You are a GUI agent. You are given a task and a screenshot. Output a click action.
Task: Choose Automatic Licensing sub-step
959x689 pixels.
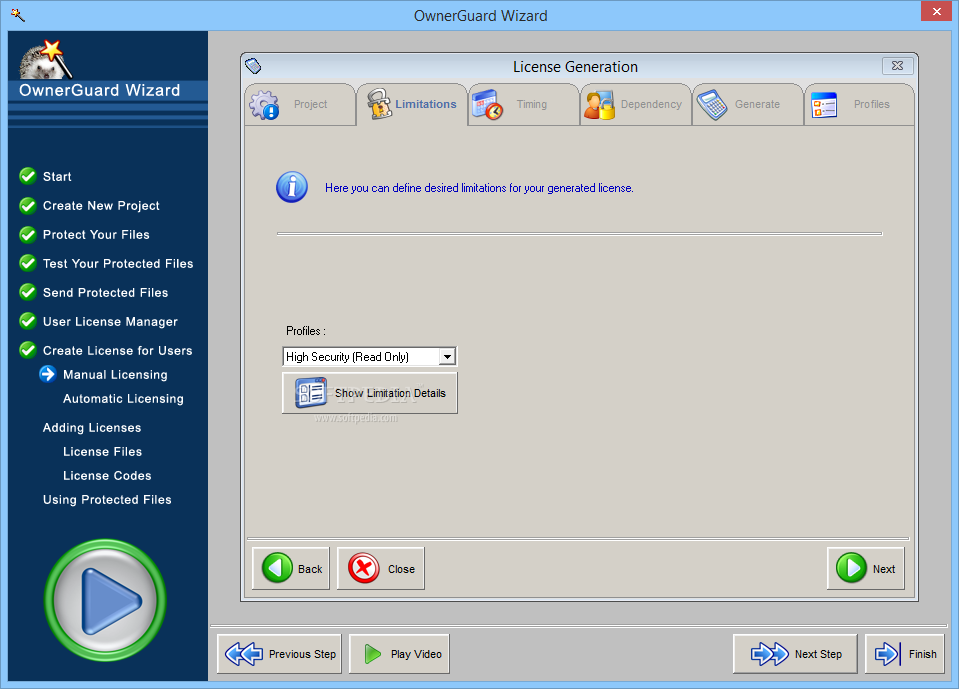point(123,399)
